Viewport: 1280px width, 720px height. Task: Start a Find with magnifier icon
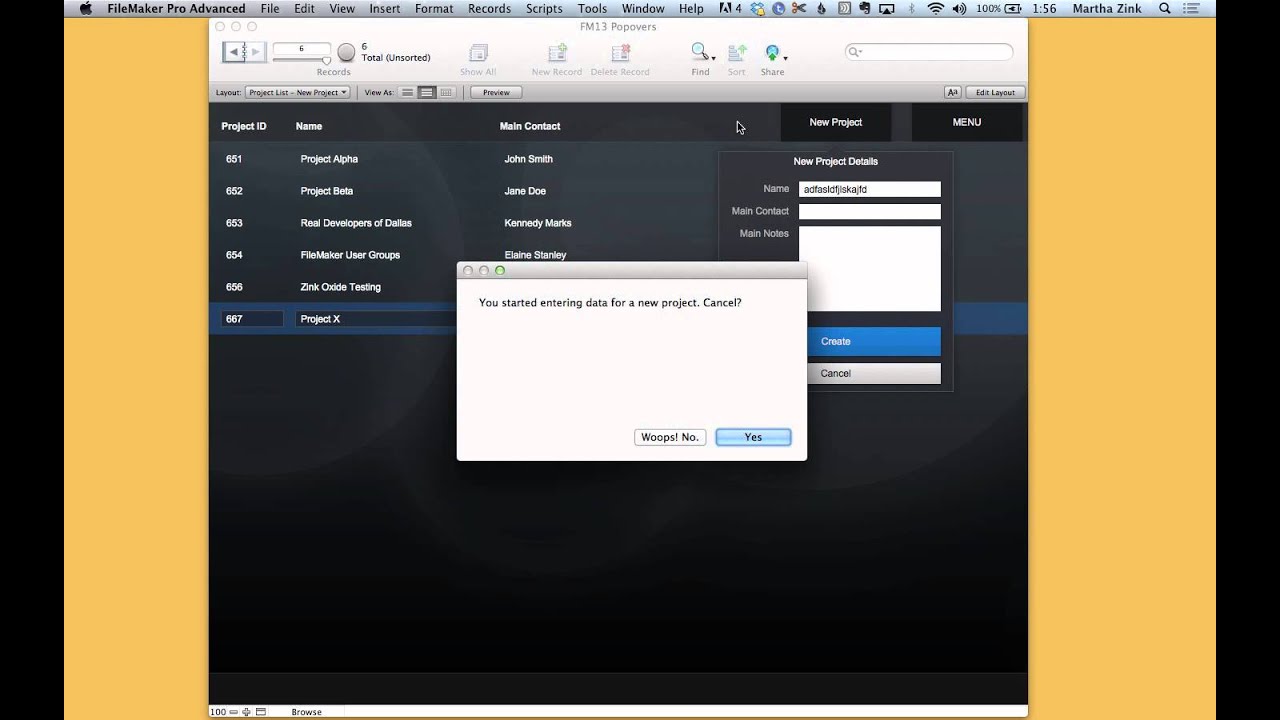(x=699, y=52)
